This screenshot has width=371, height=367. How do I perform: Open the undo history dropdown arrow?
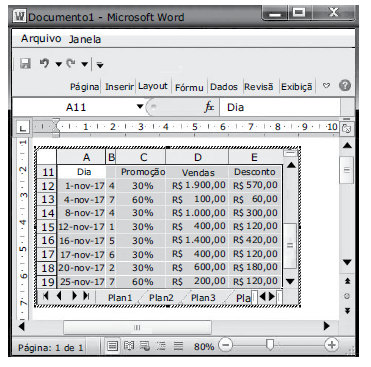(58, 64)
